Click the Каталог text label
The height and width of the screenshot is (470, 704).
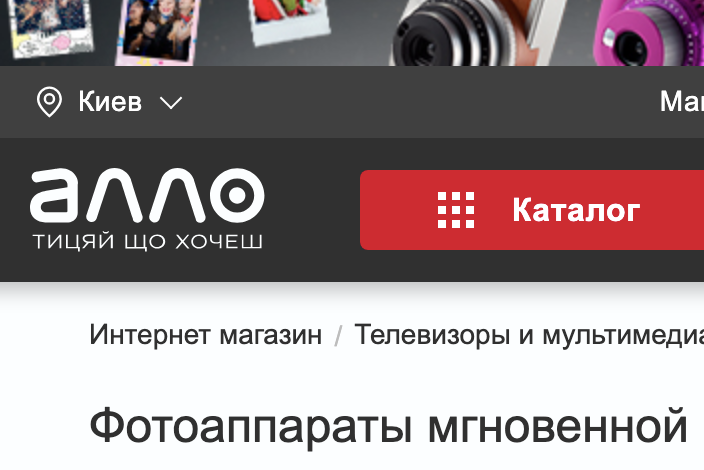click(576, 210)
